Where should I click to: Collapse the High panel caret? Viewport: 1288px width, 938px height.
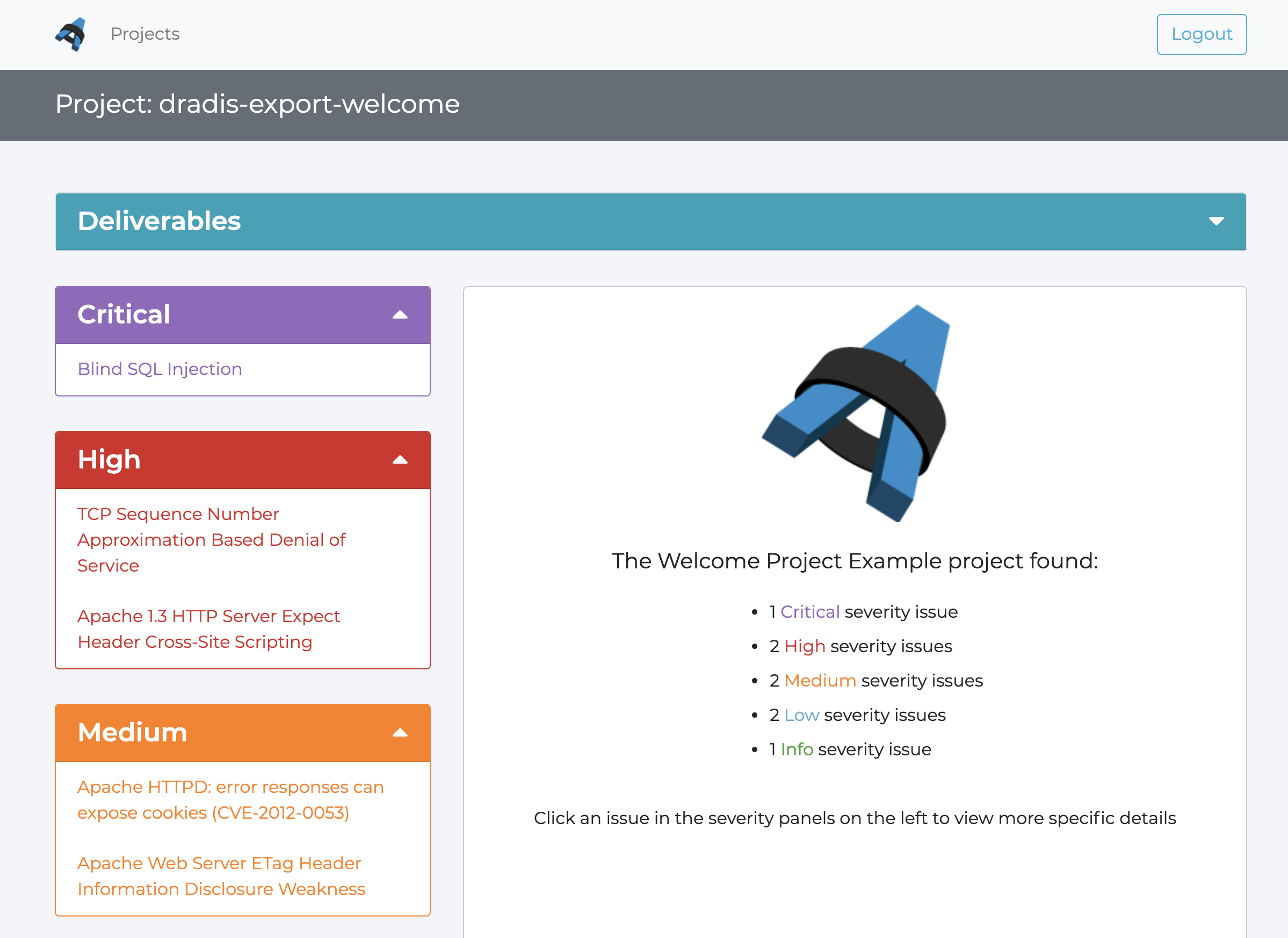400,460
